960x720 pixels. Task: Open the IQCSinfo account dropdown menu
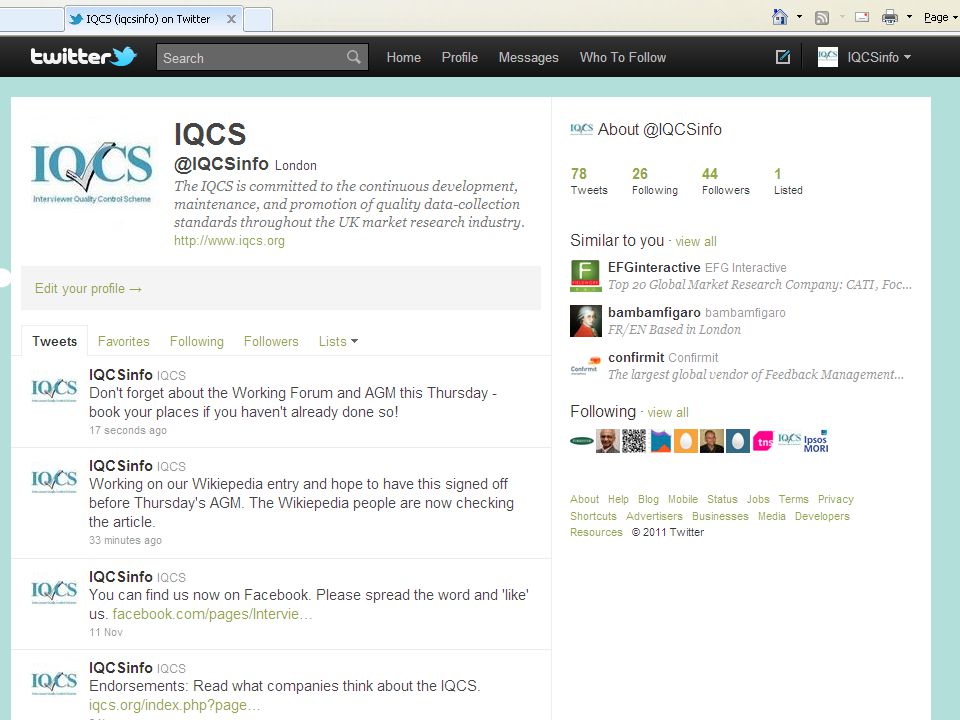pos(879,57)
